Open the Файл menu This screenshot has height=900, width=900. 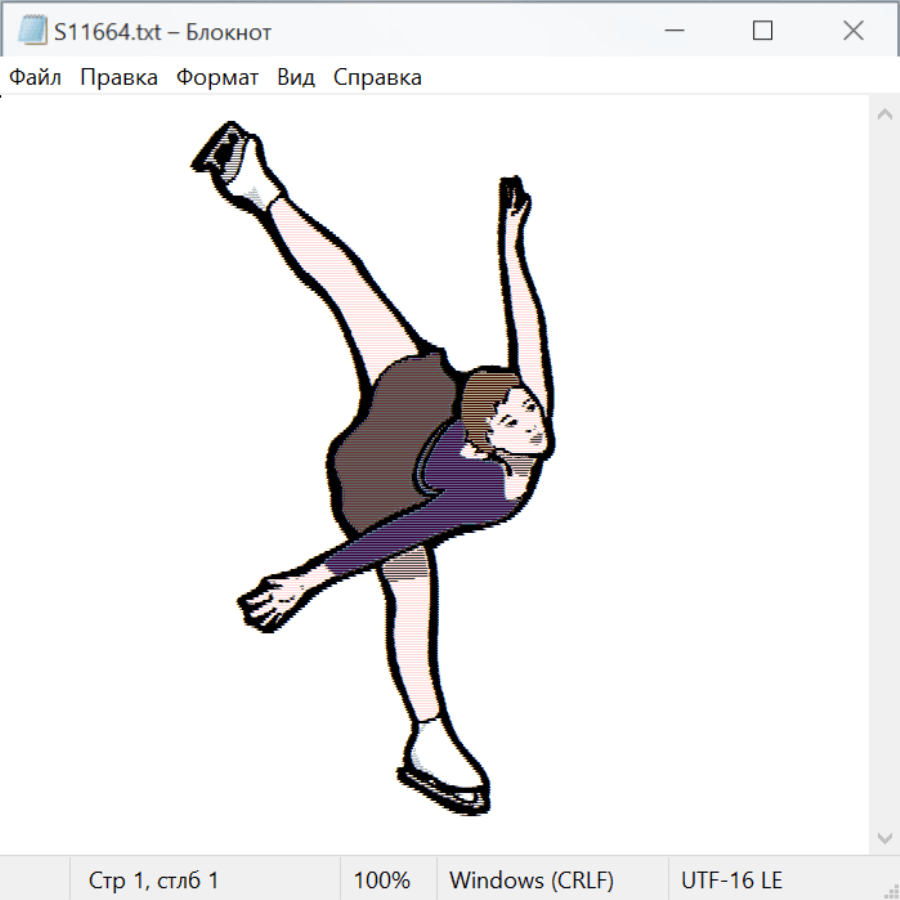point(35,78)
